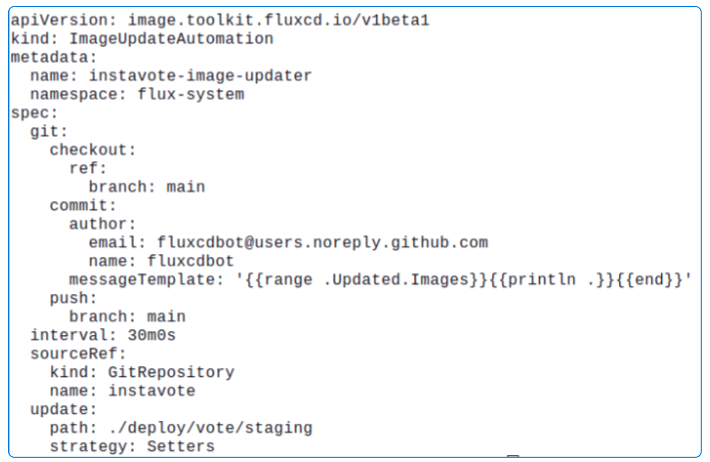
Task: Click the git key under spec
Action: [x=49, y=131]
